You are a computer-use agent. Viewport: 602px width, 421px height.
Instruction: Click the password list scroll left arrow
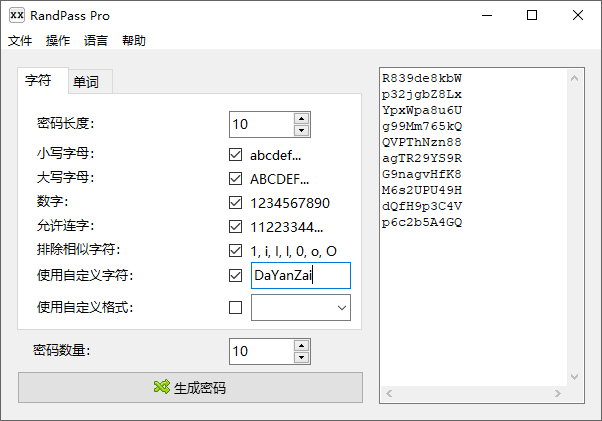point(389,393)
